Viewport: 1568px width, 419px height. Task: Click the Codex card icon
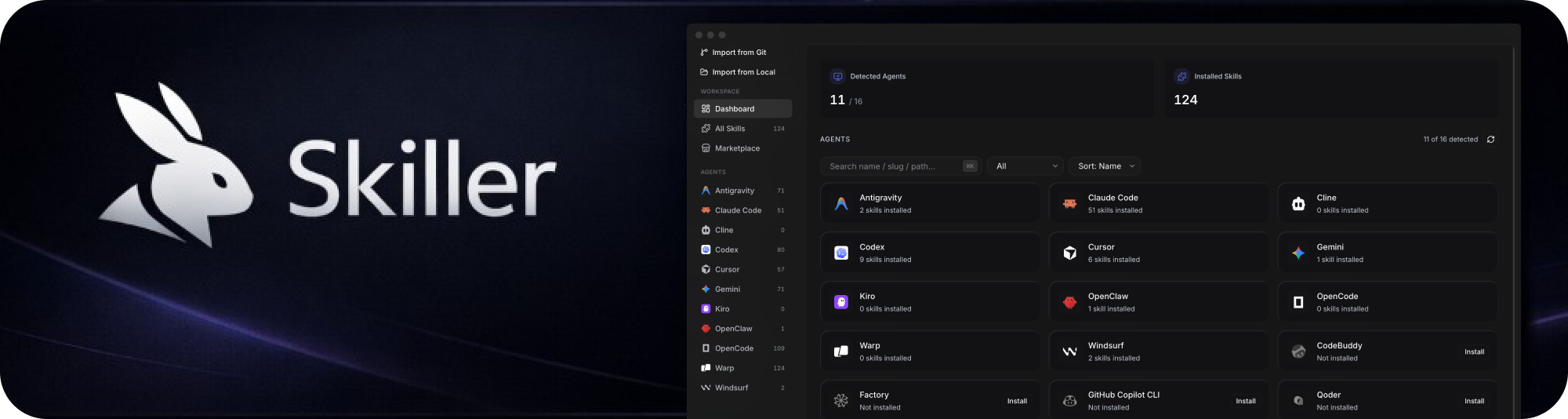[x=841, y=253]
